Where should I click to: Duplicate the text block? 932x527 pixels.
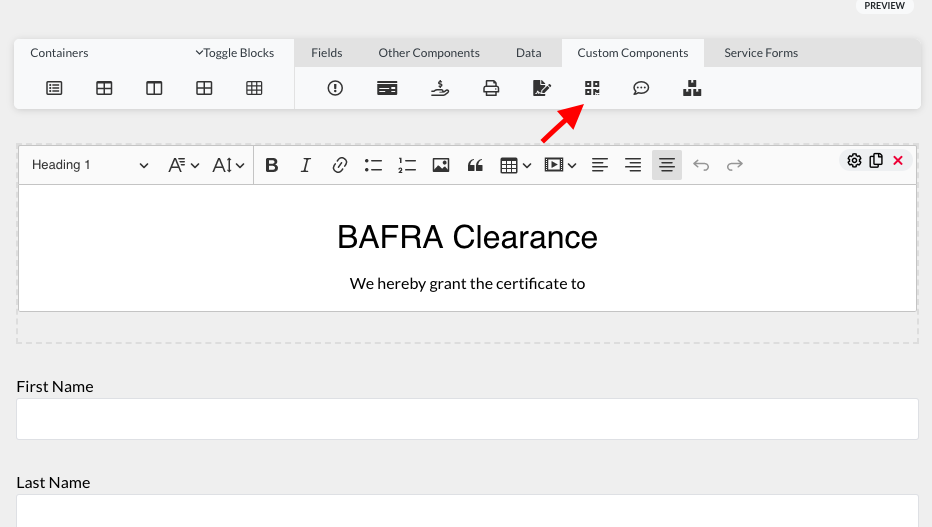876,160
